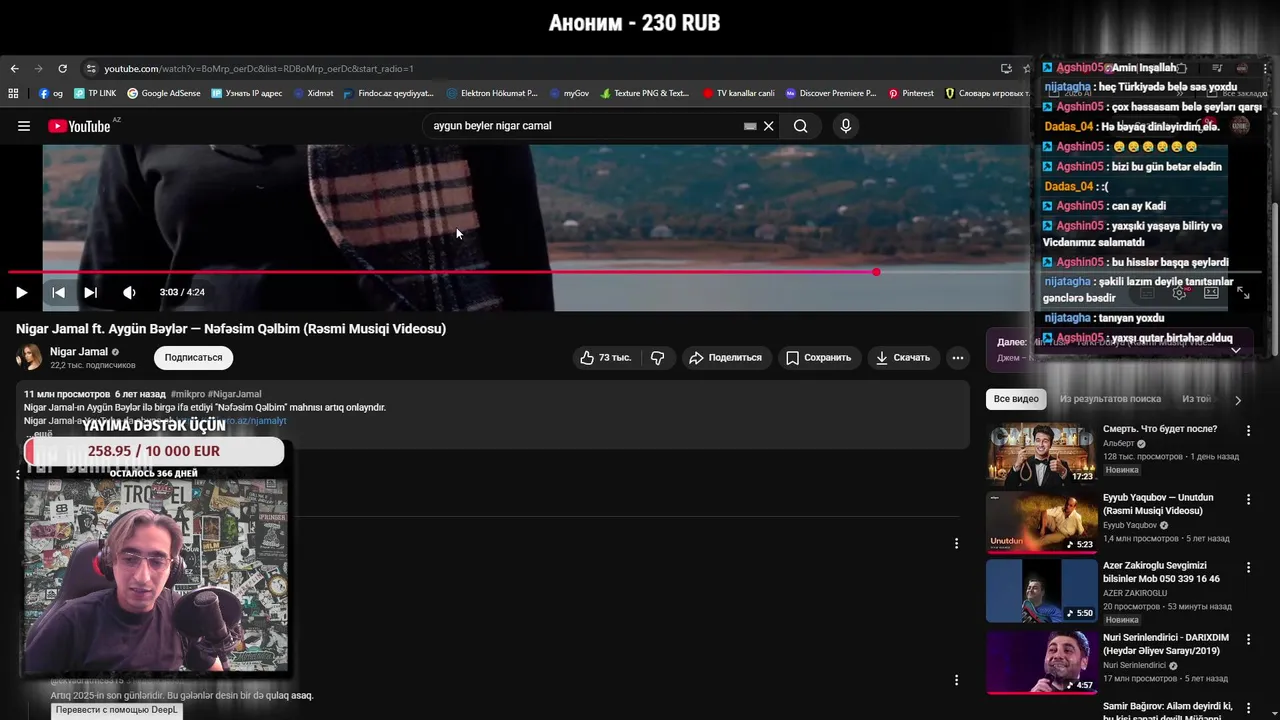This screenshot has width=1280, height=720.
Task: Open Eyyub Yaqubov — Unutdun video title
Action: [1158, 504]
